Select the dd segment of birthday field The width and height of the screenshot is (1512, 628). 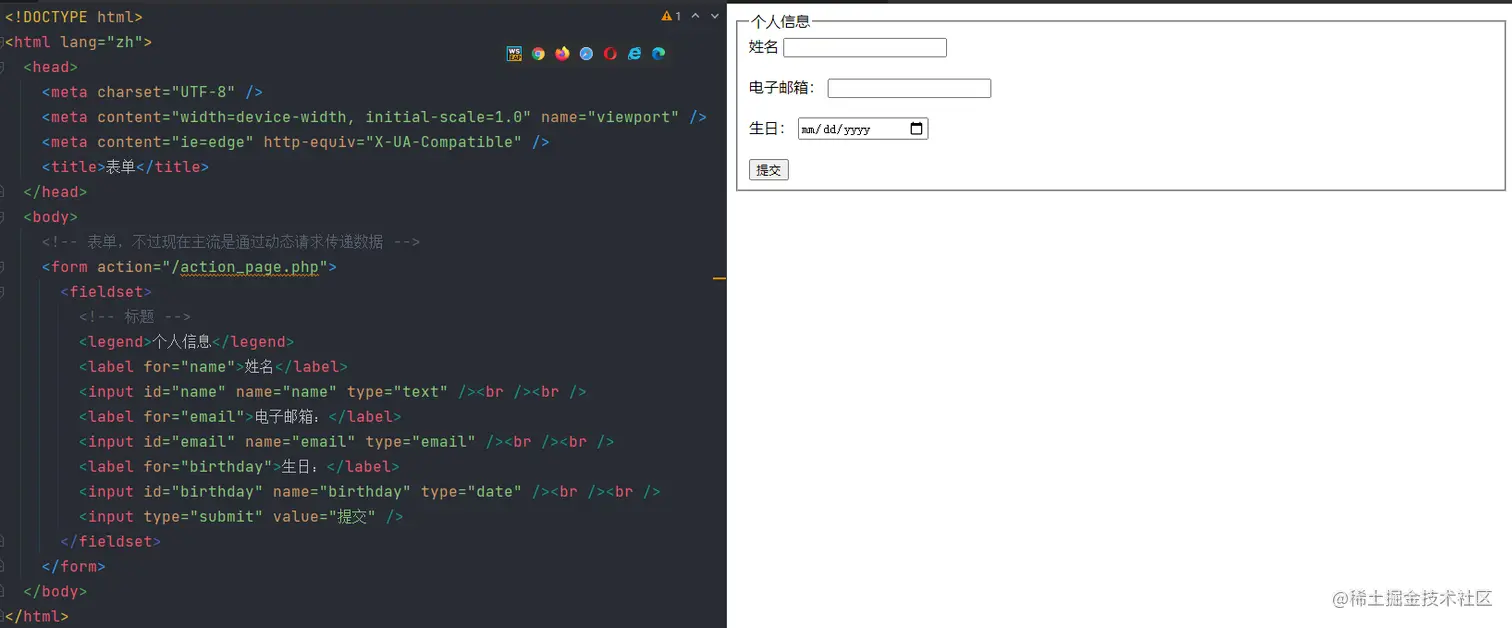tap(832, 130)
